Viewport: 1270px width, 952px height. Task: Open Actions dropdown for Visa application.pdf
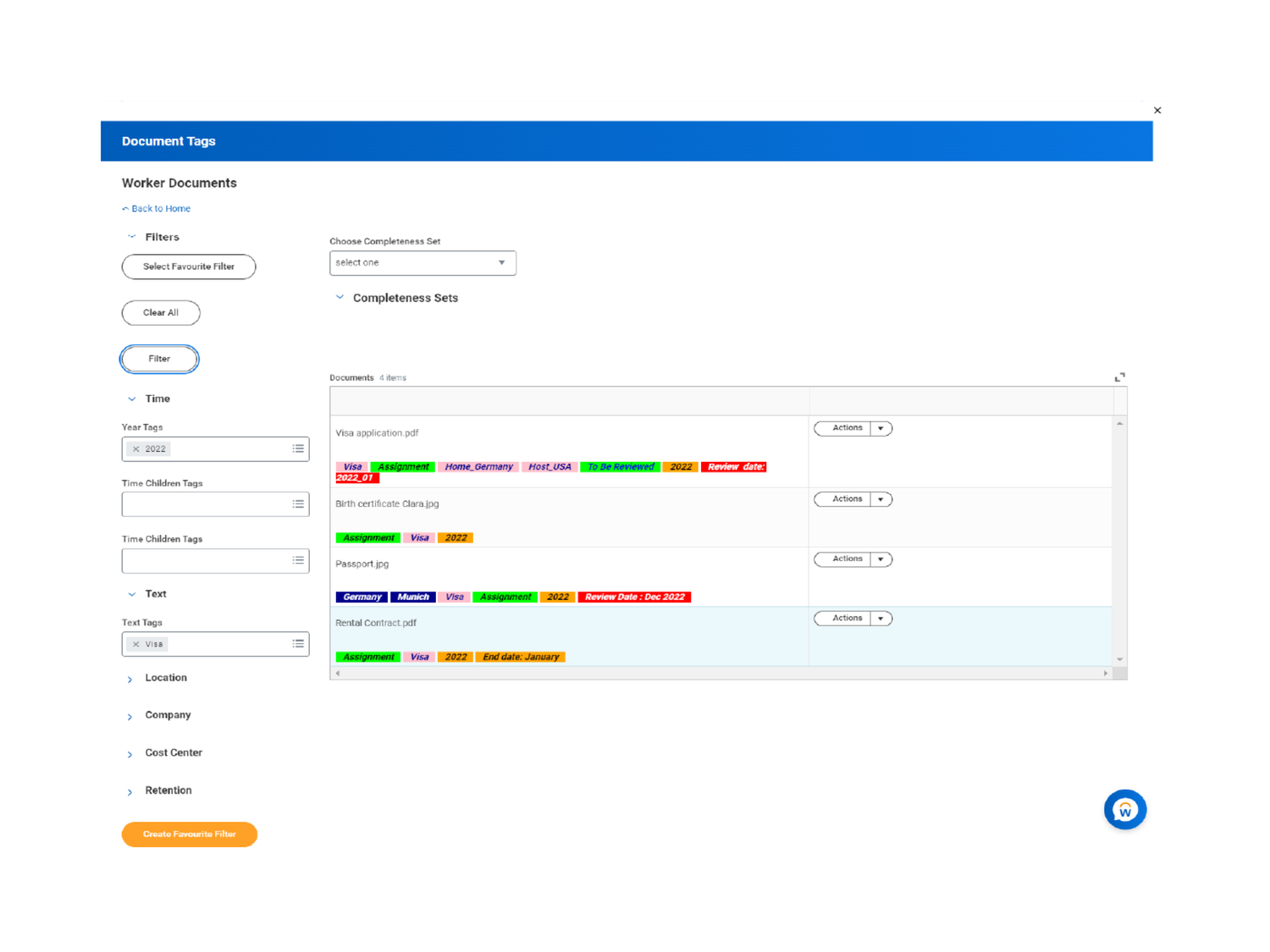(881, 427)
